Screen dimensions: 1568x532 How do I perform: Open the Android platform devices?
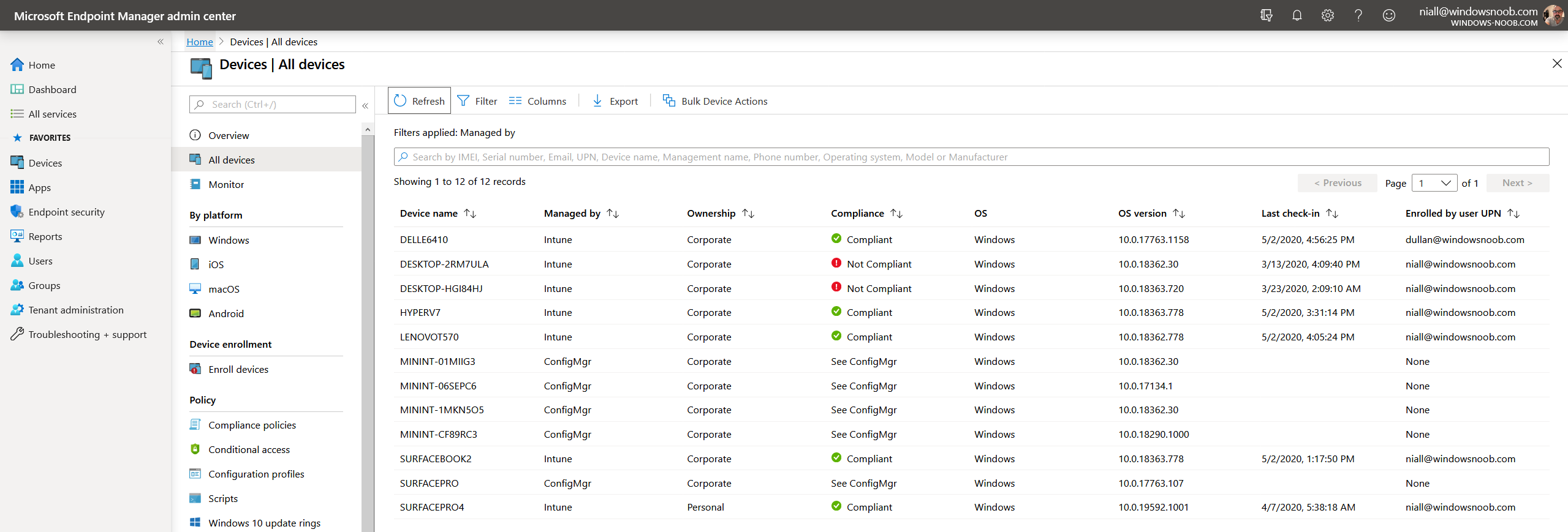click(x=217, y=313)
